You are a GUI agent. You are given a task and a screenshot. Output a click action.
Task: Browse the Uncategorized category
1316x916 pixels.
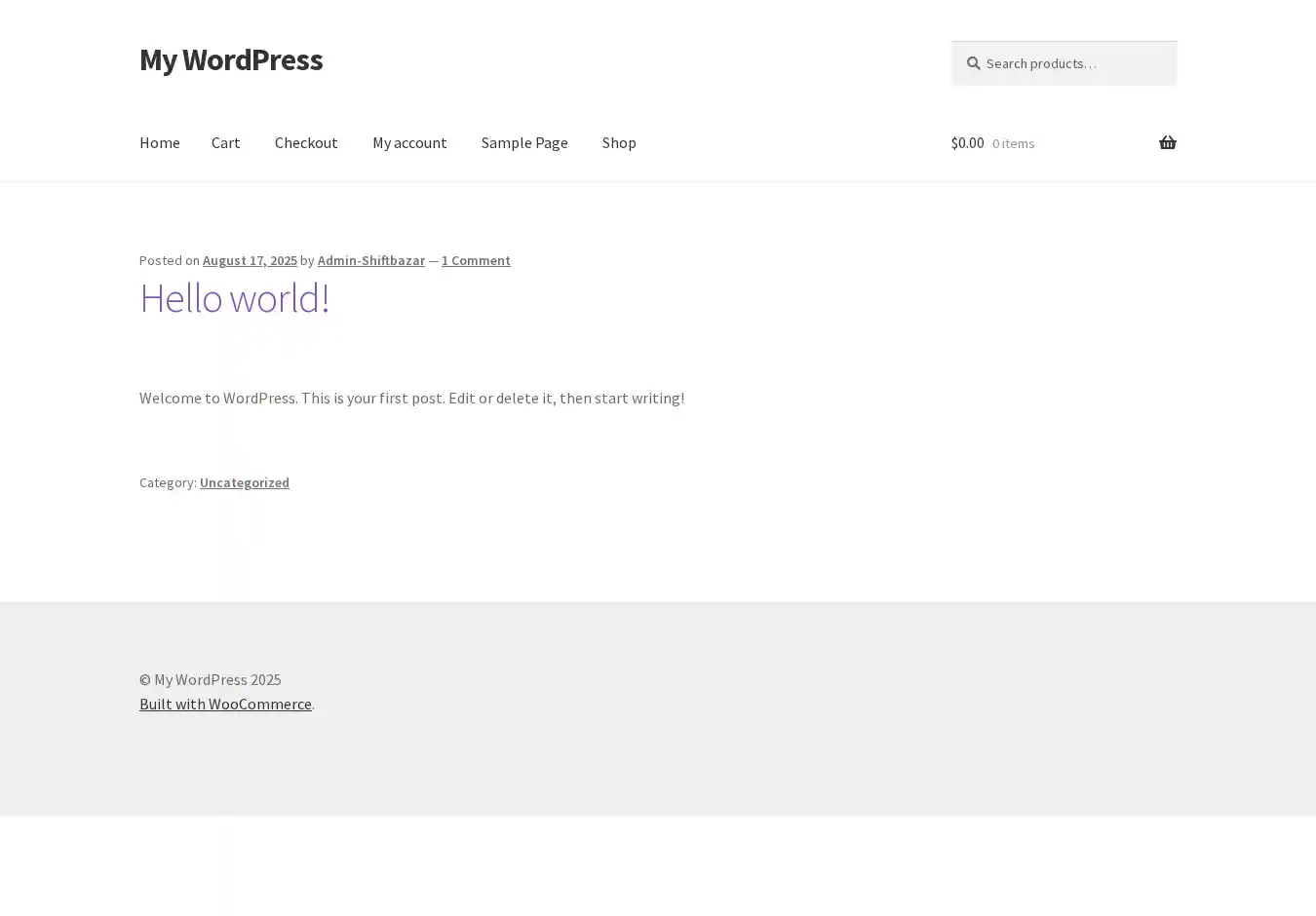244,482
